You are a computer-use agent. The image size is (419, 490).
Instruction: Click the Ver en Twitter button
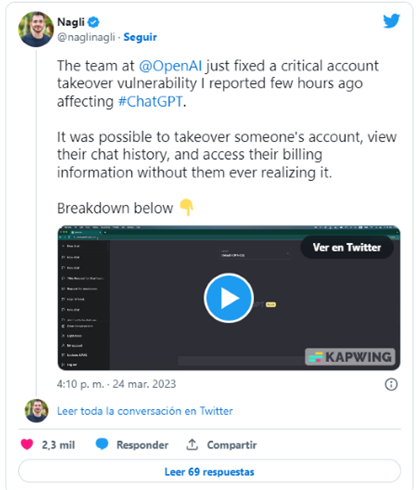347,247
